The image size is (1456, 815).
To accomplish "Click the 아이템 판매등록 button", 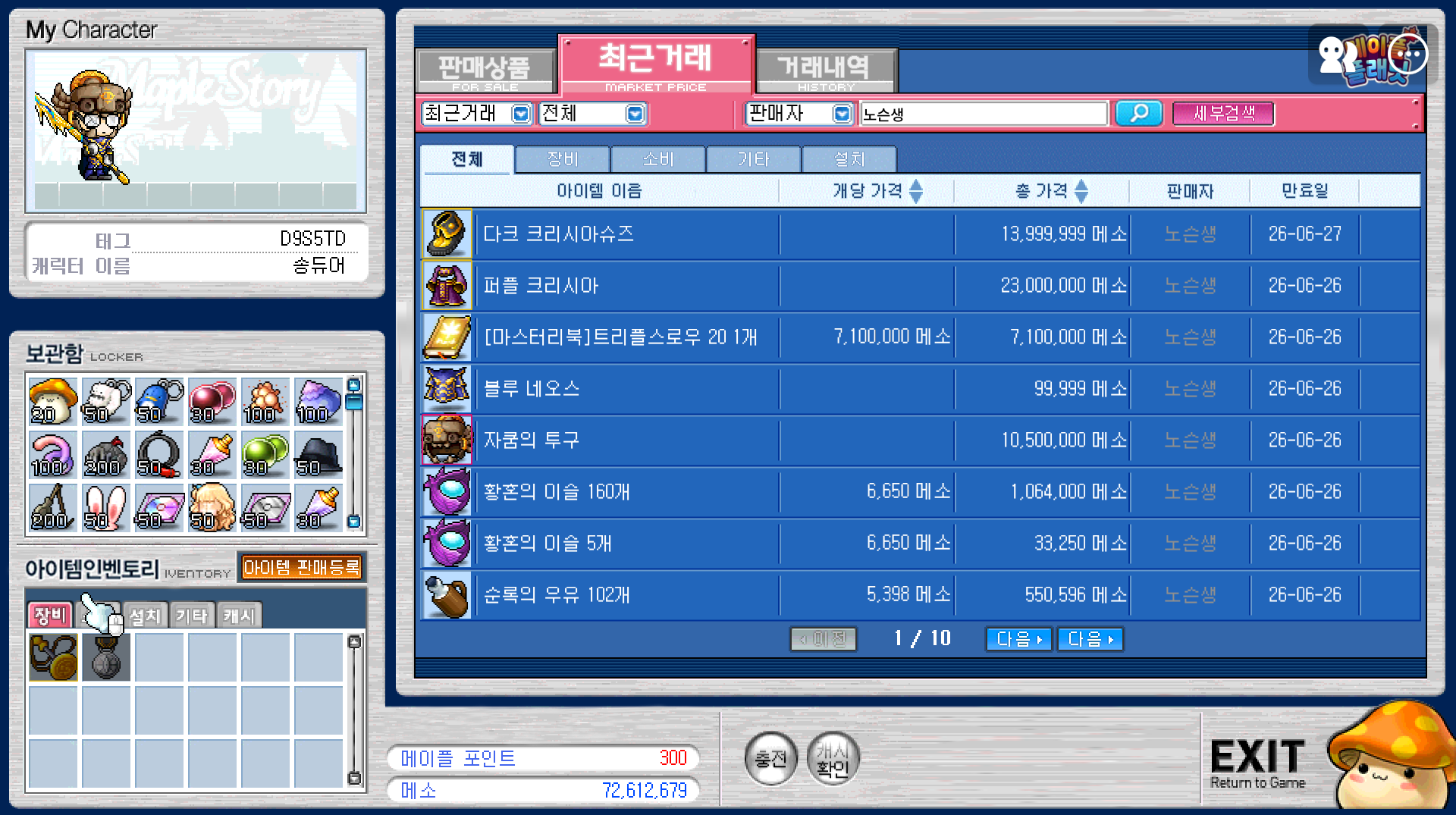I will click(x=301, y=567).
